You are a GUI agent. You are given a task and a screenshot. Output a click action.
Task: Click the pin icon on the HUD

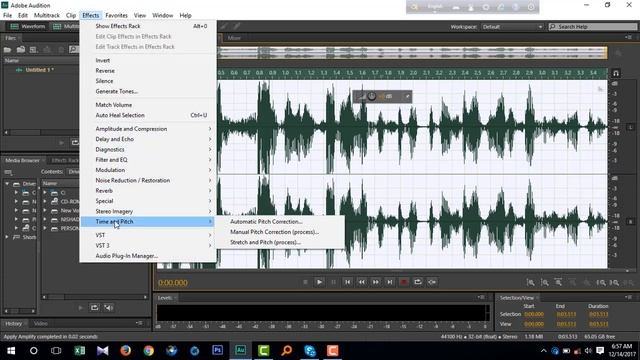[407, 96]
